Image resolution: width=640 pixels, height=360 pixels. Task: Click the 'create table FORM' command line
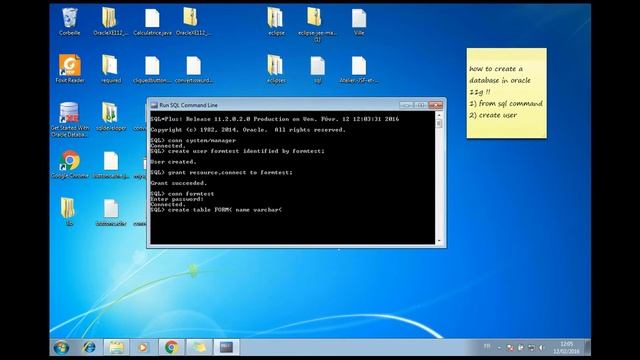216,210
